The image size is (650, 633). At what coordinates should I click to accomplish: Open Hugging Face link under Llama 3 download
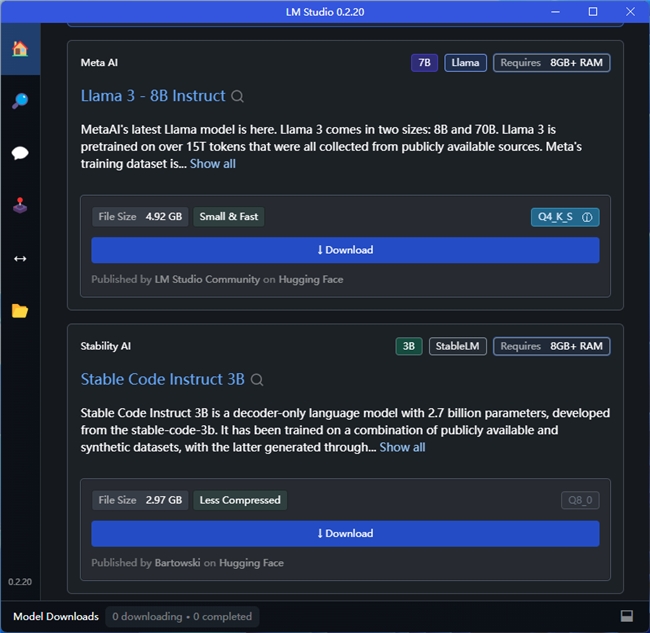click(x=311, y=279)
